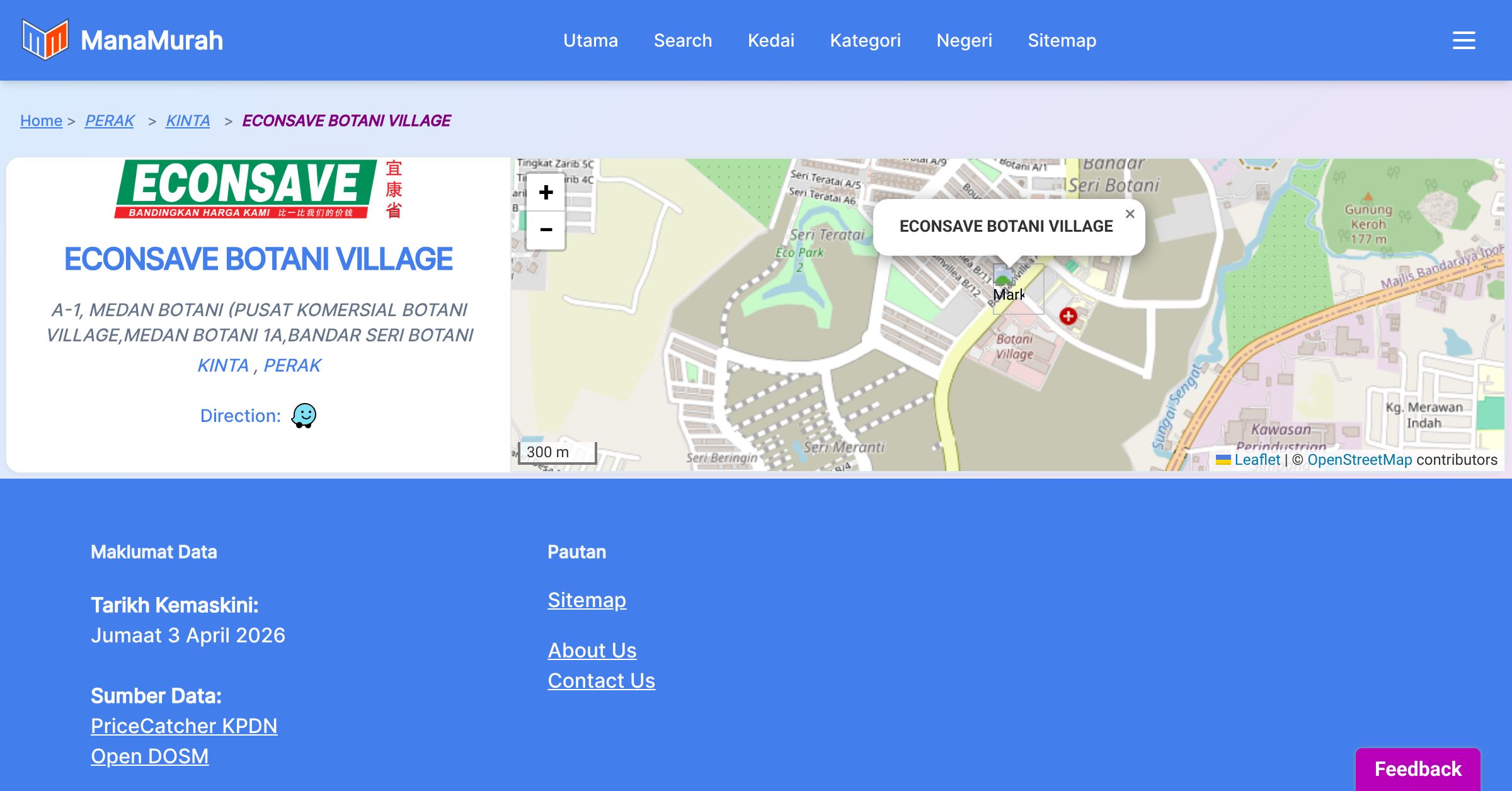Open the hamburger menu

[x=1463, y=40]
